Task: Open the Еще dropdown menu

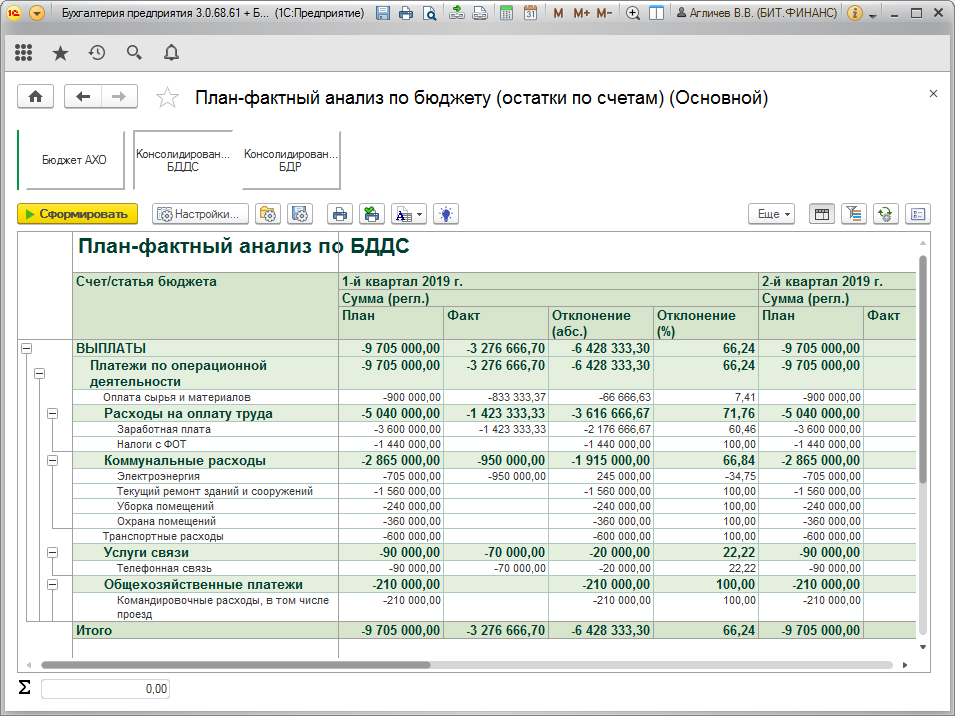Action: pyautogui.click(x=771, y=214)
